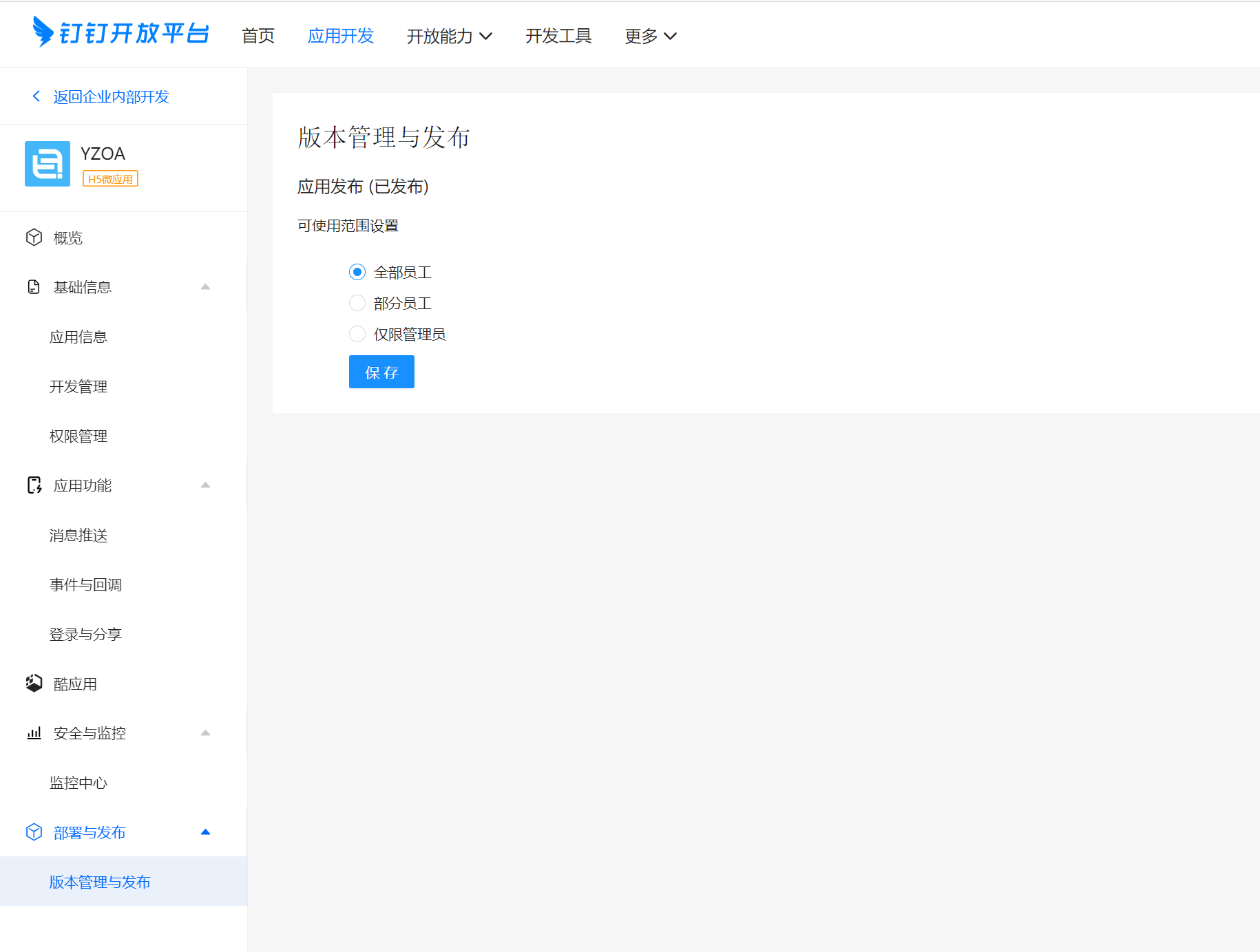Click the YZOA app icon
Viewport: 1260px width, 952px height.
tap(48, 164)
